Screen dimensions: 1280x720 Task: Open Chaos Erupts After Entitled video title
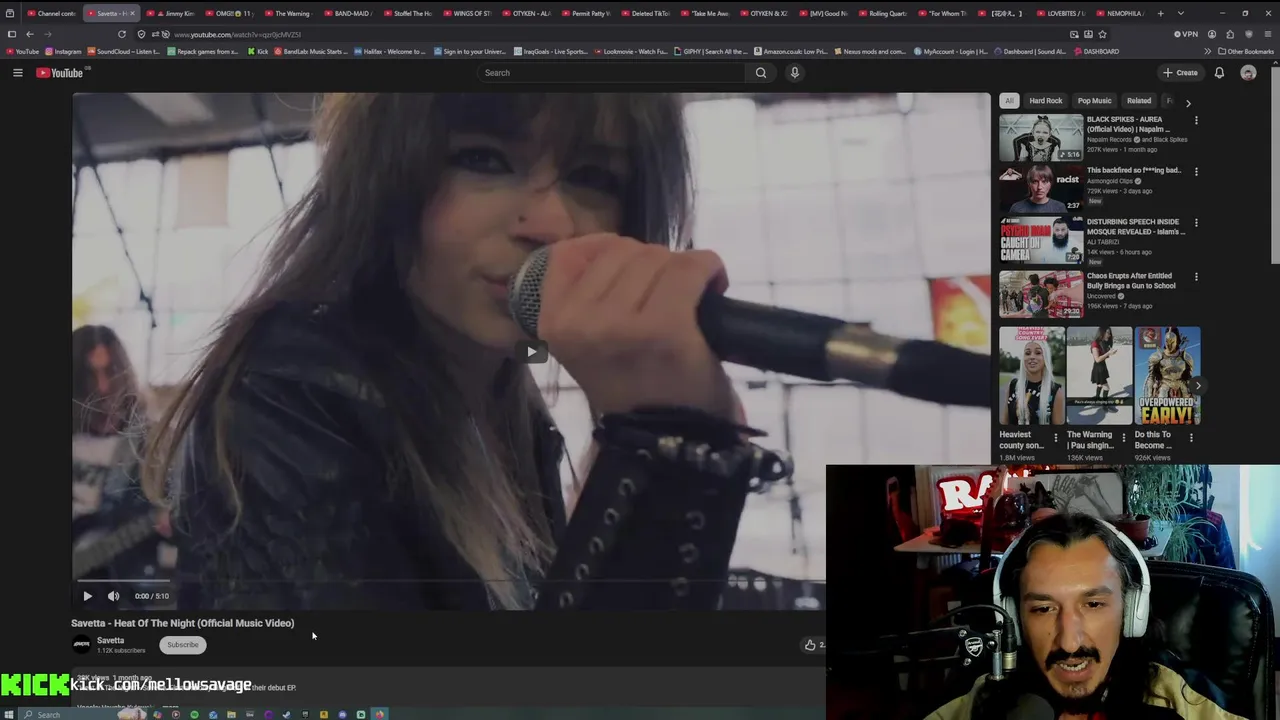[1131, 281]
